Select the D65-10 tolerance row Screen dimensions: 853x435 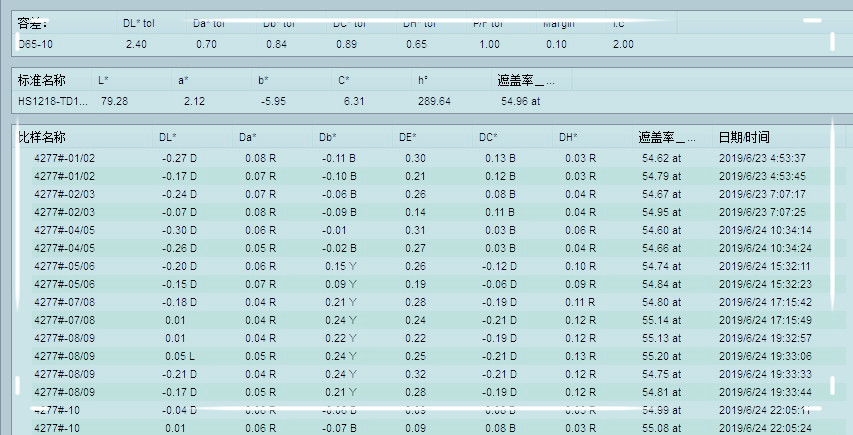tap(36, 44)
